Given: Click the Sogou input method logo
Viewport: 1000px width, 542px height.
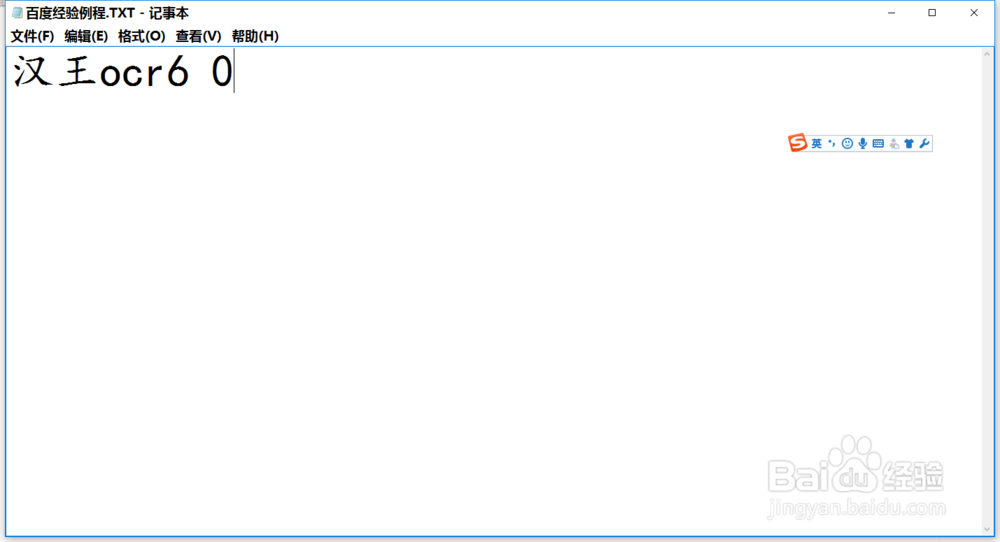Looking at the screenshot, I should click(x=797, y=143).
